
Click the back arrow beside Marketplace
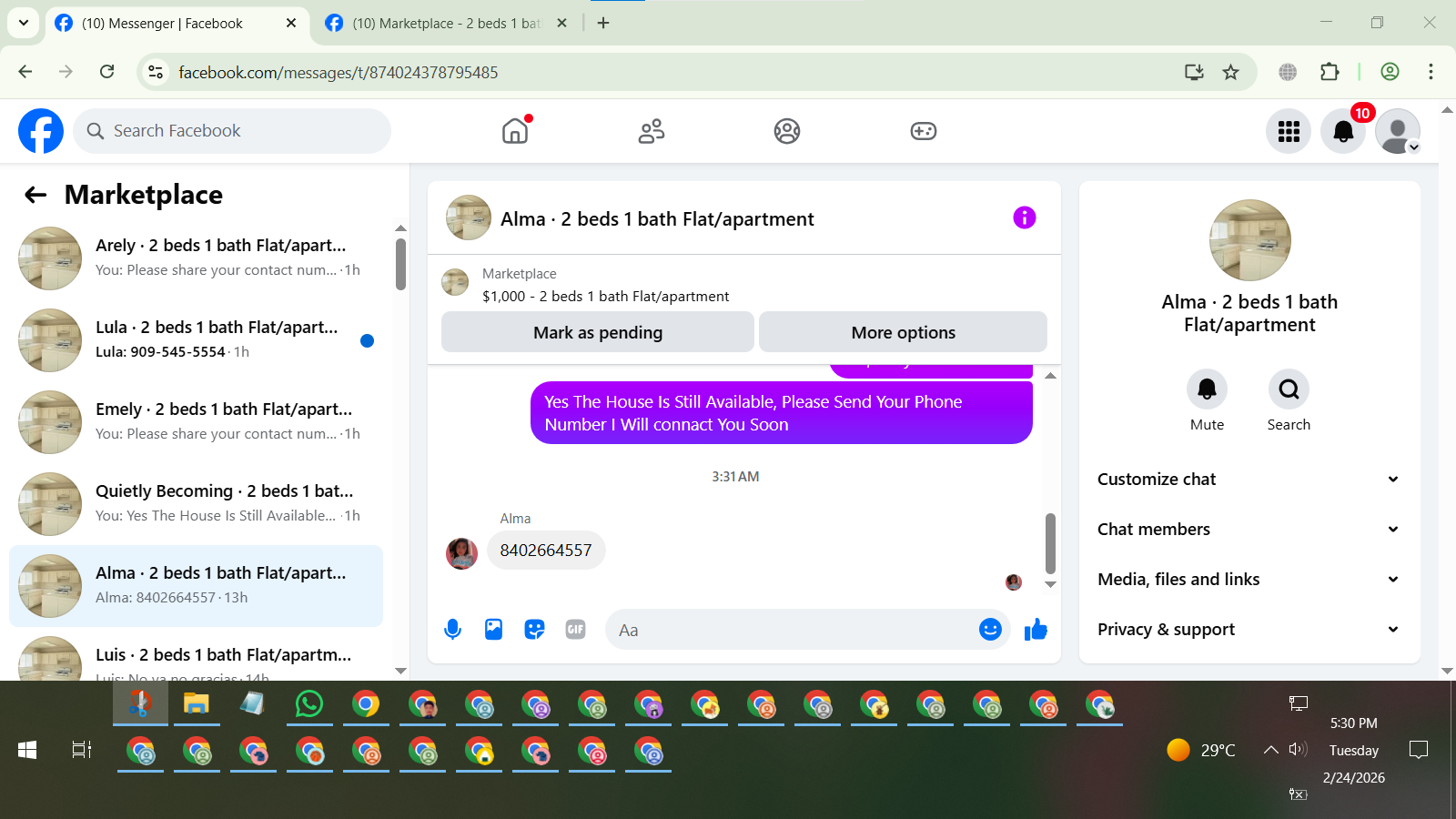click(35, 195)
